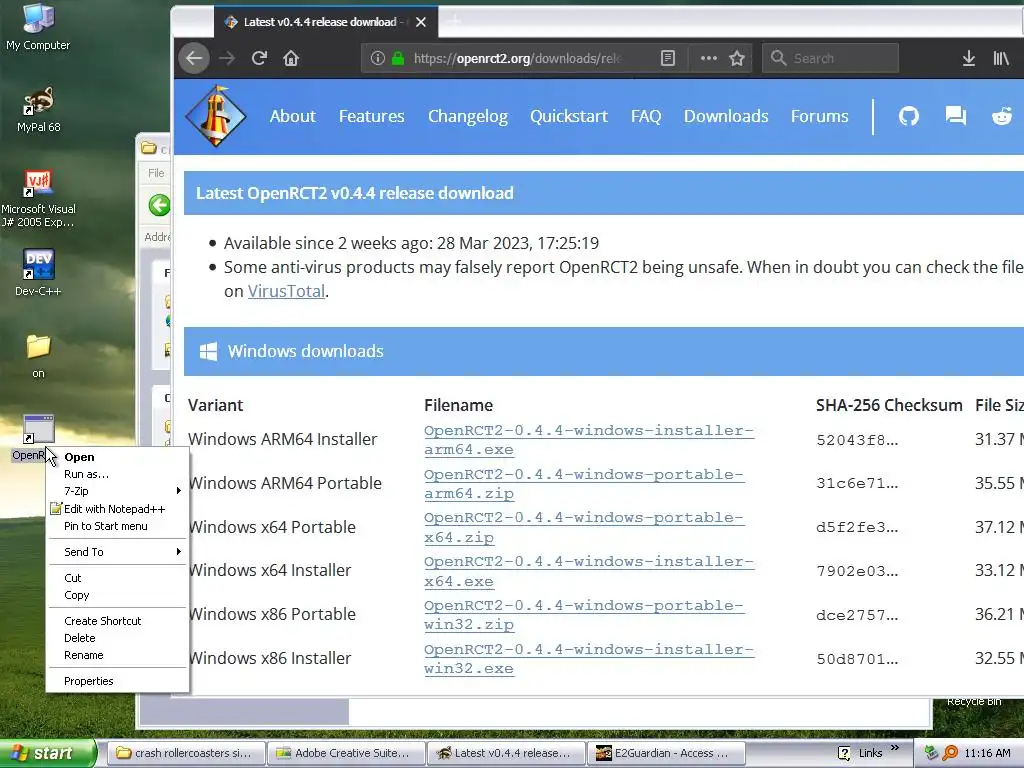The image size is (1024, 768).
Task: Select Pin to Start menu
Action: 118,526
